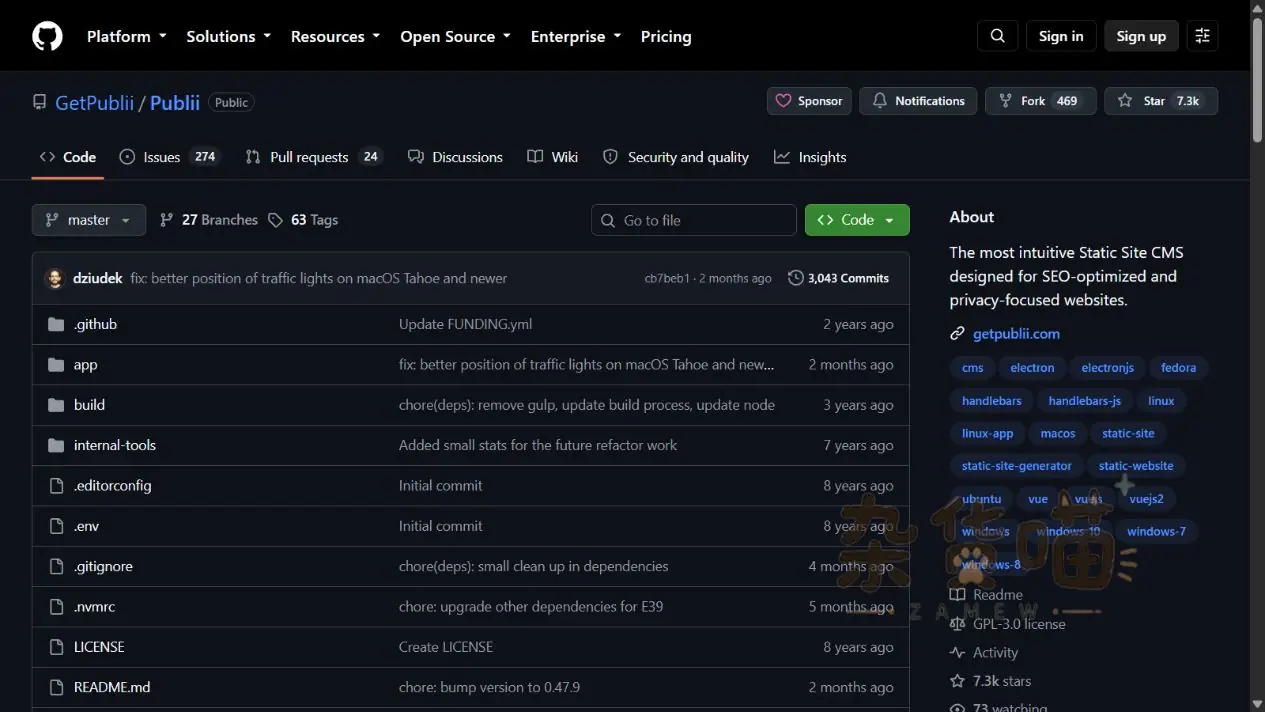Screen dimensions: 1265x712
Task: Click 'Update FUNDING.yml' commit message
Action: (x=465, y=324)
